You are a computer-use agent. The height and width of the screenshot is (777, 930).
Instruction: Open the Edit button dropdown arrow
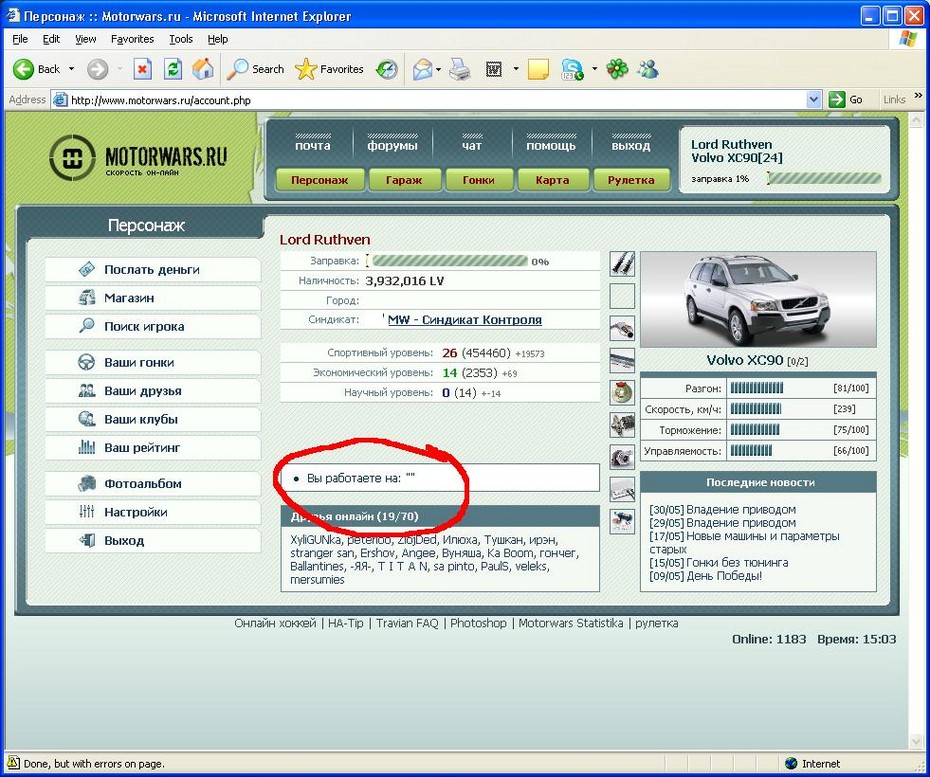coord(516,69)
